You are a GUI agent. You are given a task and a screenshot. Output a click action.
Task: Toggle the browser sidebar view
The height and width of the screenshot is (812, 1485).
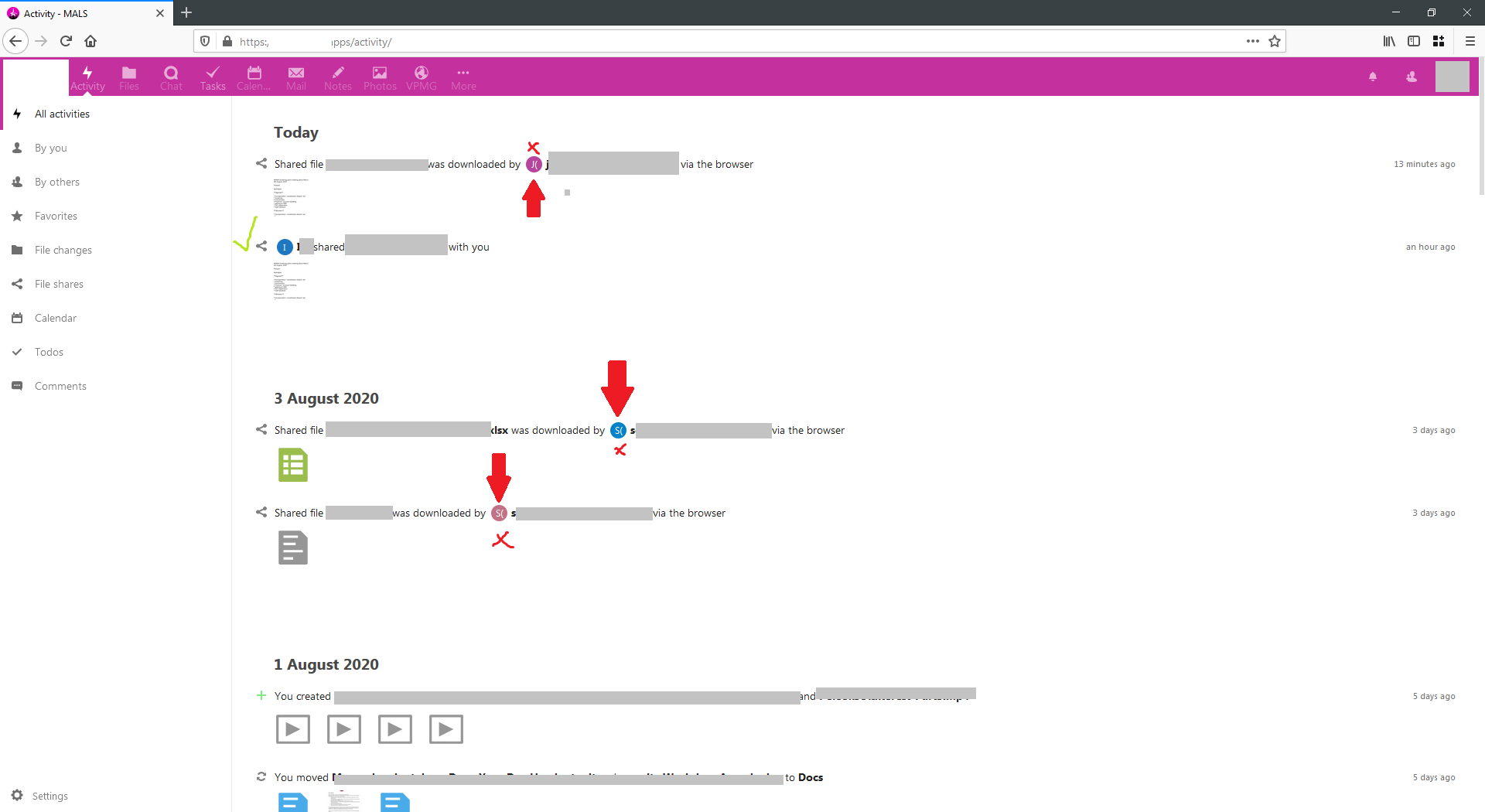[x=1414, y=41]
